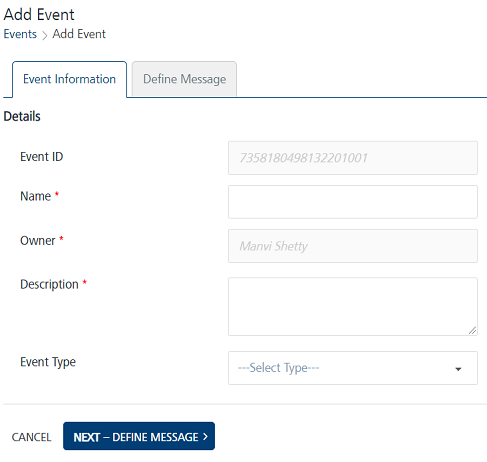Click the Event Type label
Screen dimensions: 487x462
pos(48,362)
